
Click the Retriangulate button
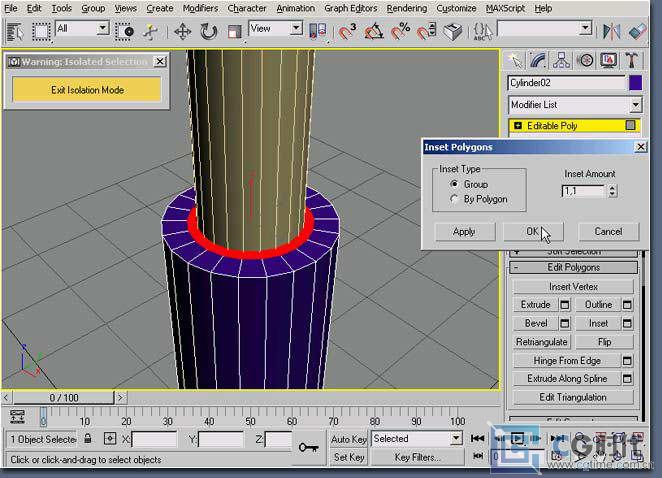point(541,342)
